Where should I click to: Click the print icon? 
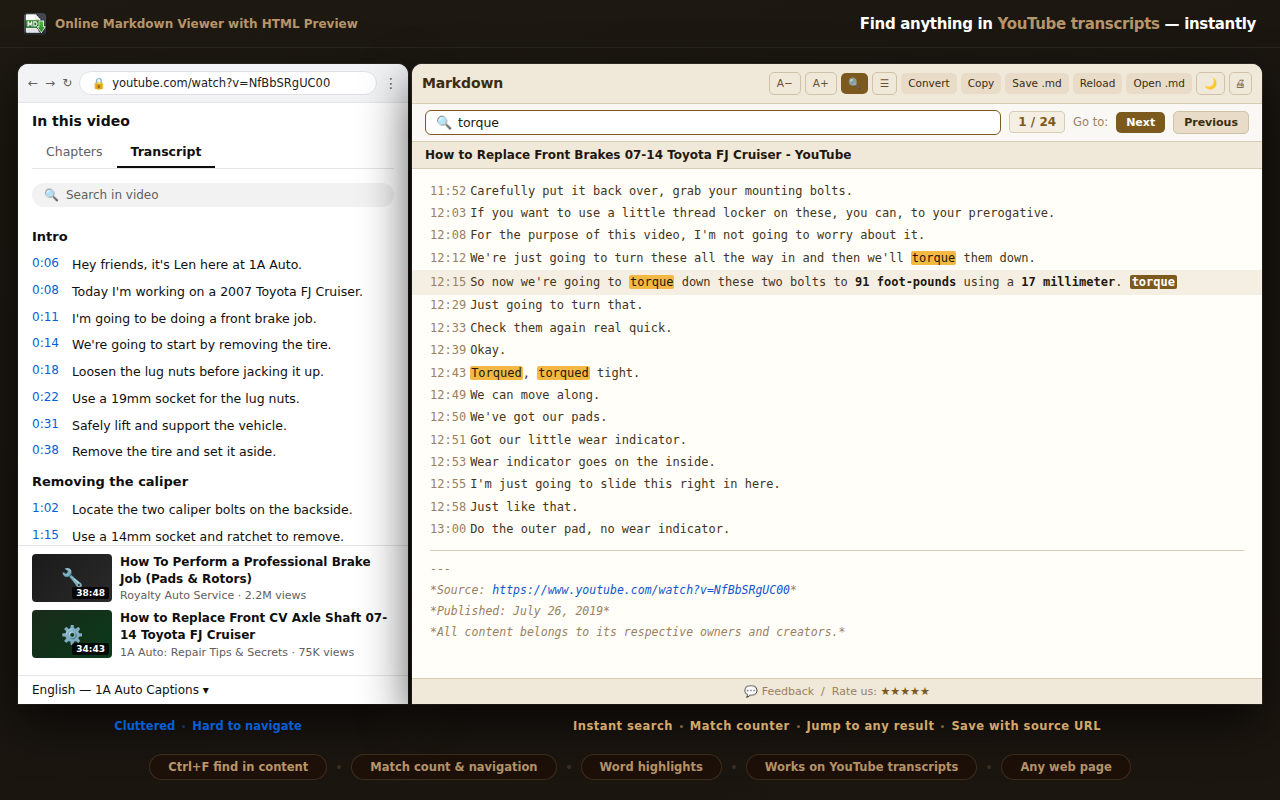coord(1240,83)
